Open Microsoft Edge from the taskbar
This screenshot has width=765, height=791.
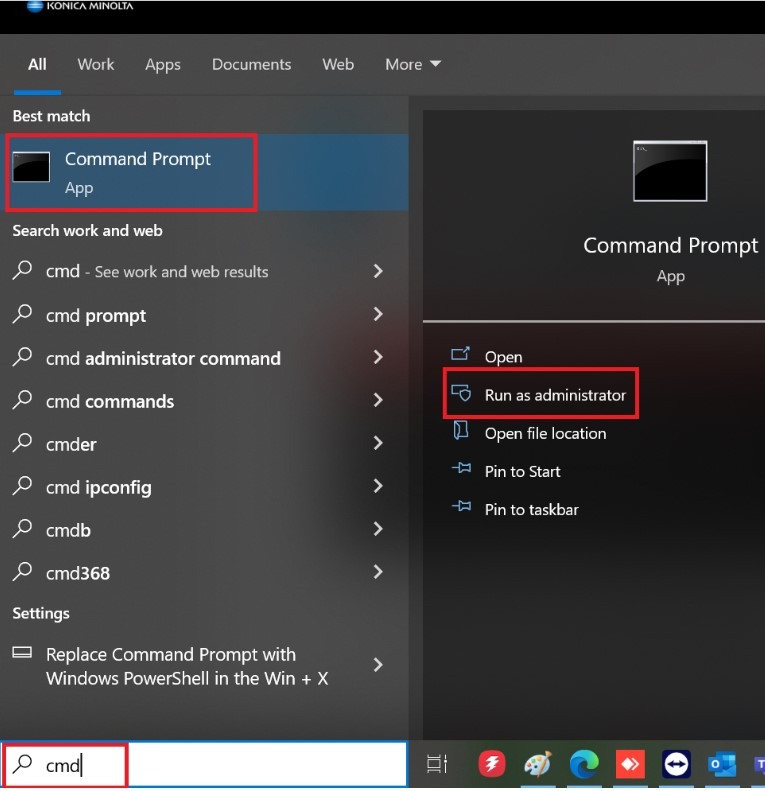pos(584,765)
